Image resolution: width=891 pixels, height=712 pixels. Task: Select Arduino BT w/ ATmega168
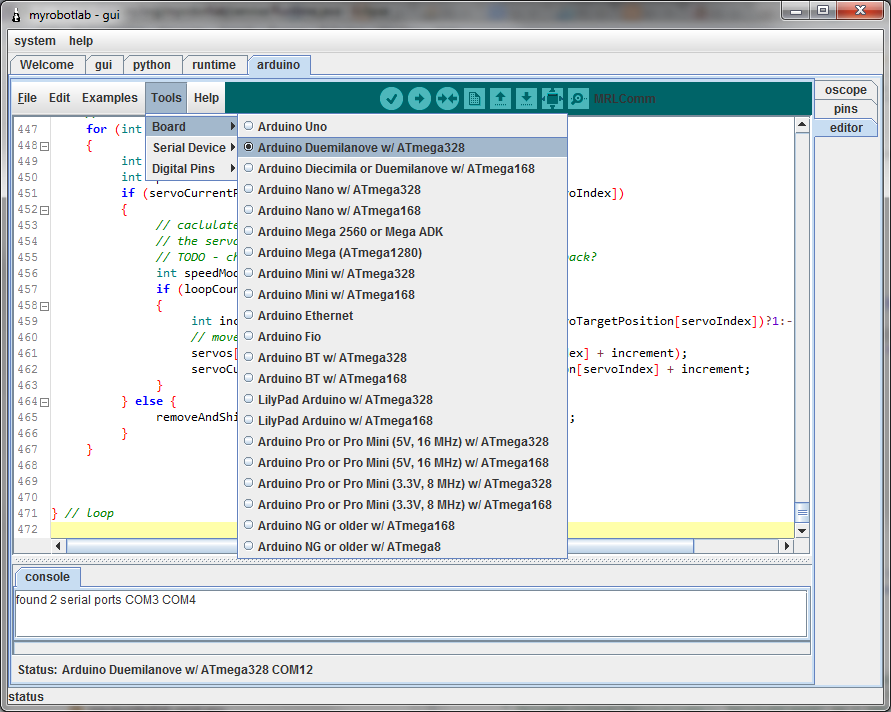click(x=402, y=379)
